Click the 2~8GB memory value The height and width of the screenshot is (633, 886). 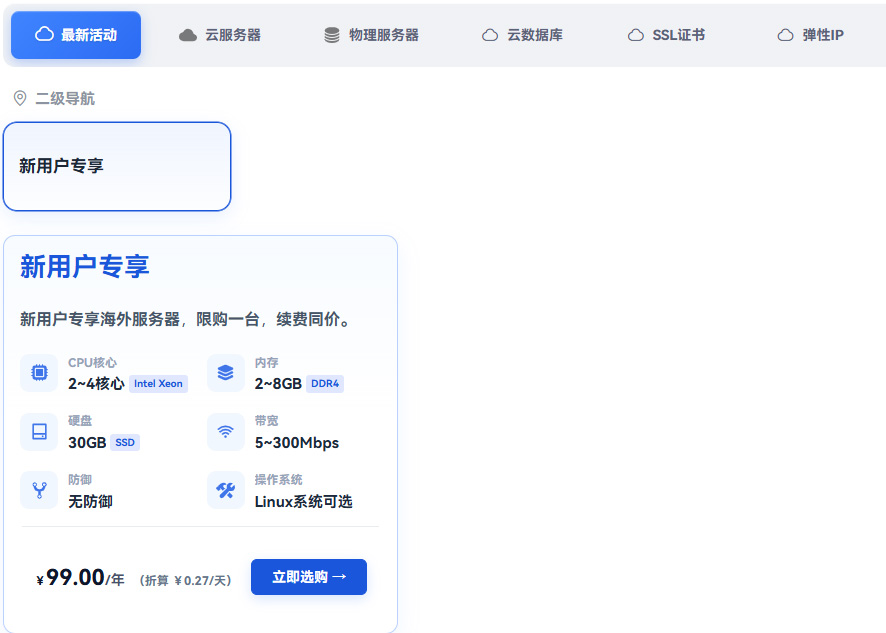coord(278,384)
